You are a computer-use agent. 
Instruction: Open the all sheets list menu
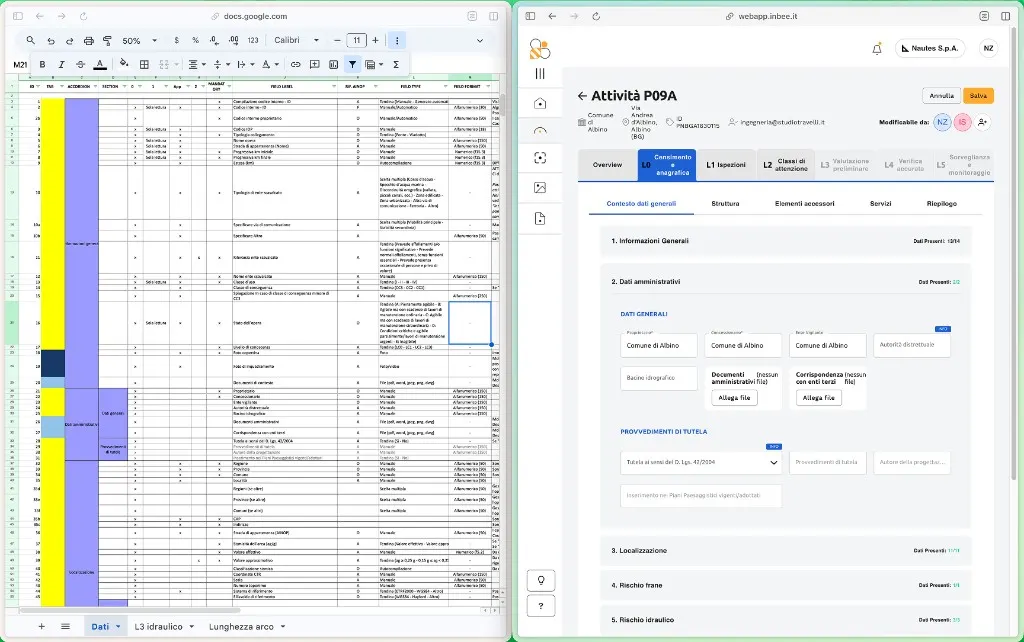65,626
